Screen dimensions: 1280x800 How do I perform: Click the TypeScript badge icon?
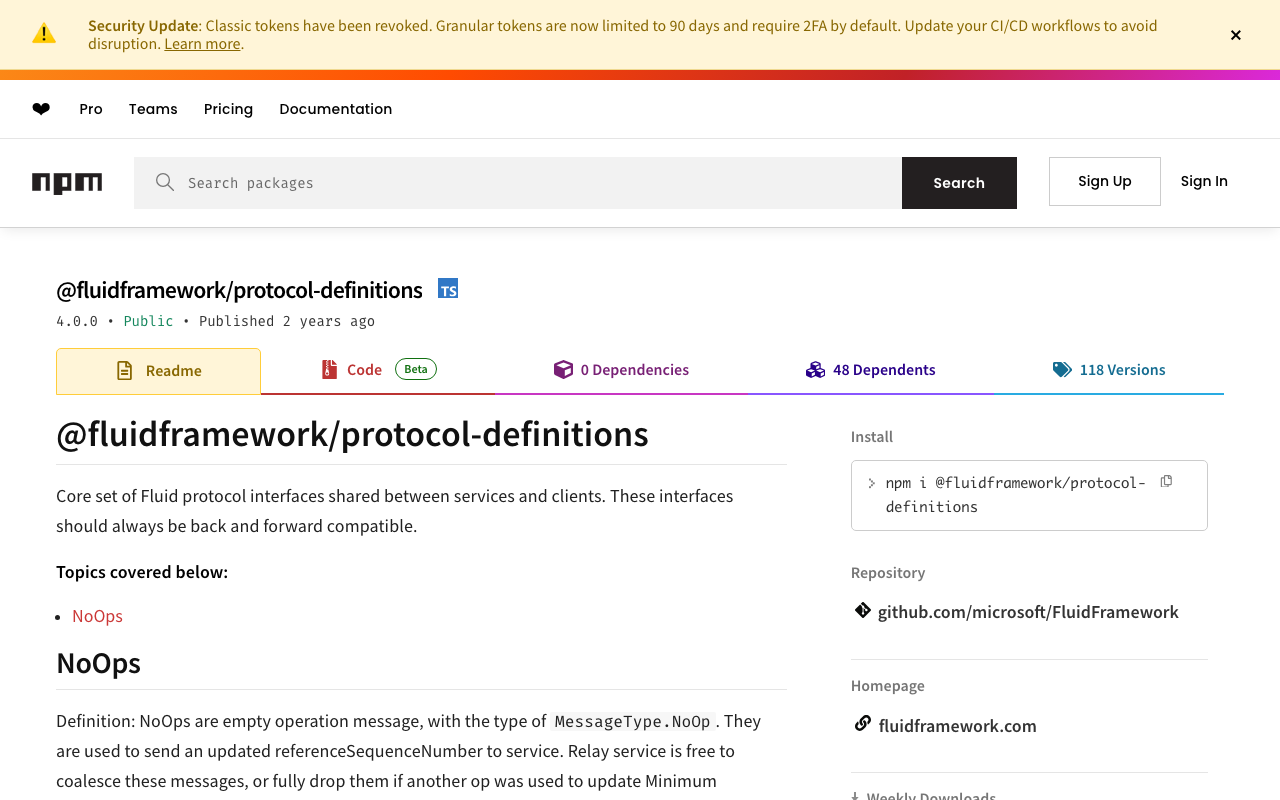(x=448, y=289)
